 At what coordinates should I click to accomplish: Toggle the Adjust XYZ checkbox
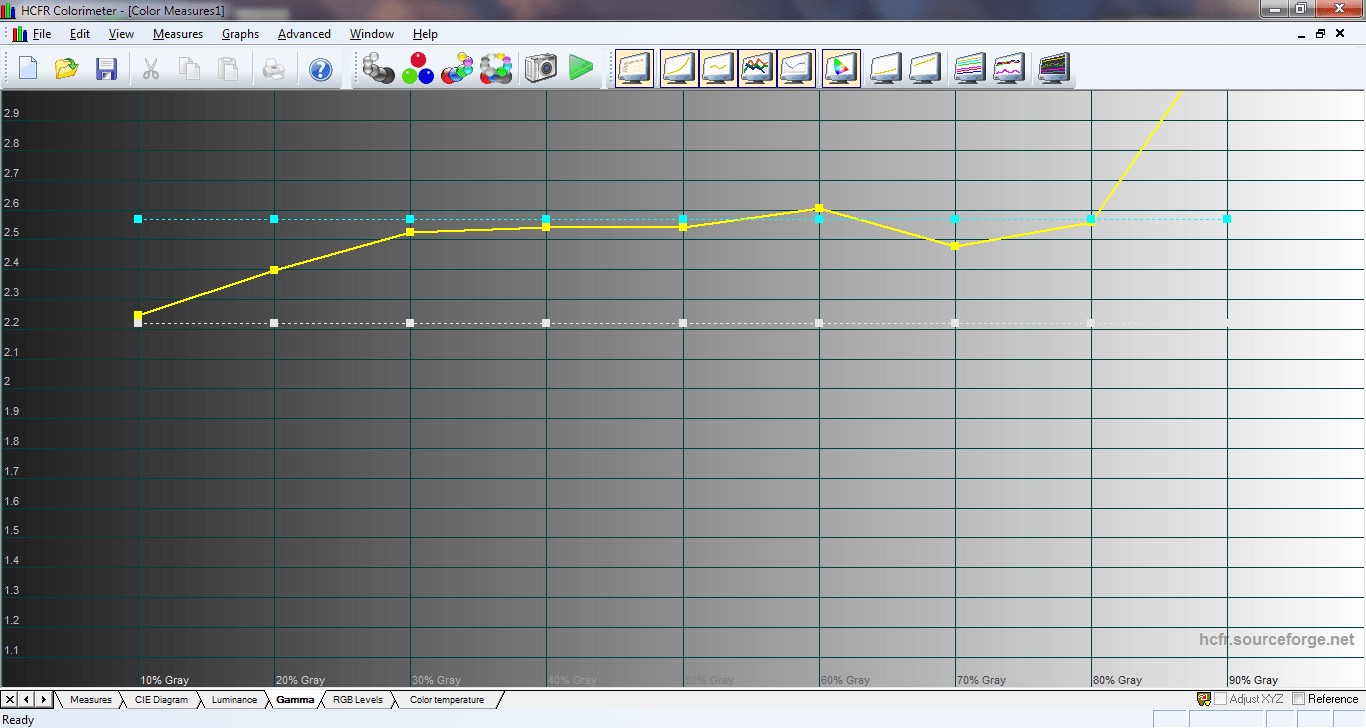click(x=1221, y=699)
